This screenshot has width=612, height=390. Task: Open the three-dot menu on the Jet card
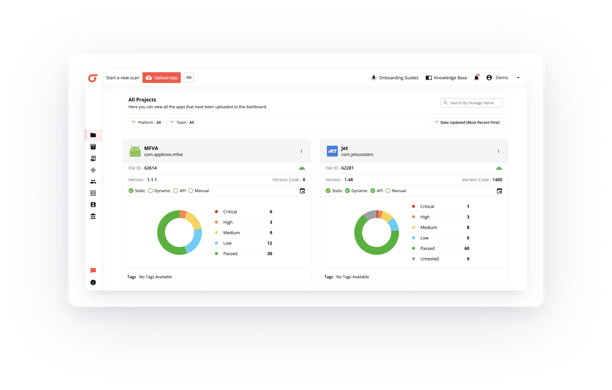tap(498, 151)
